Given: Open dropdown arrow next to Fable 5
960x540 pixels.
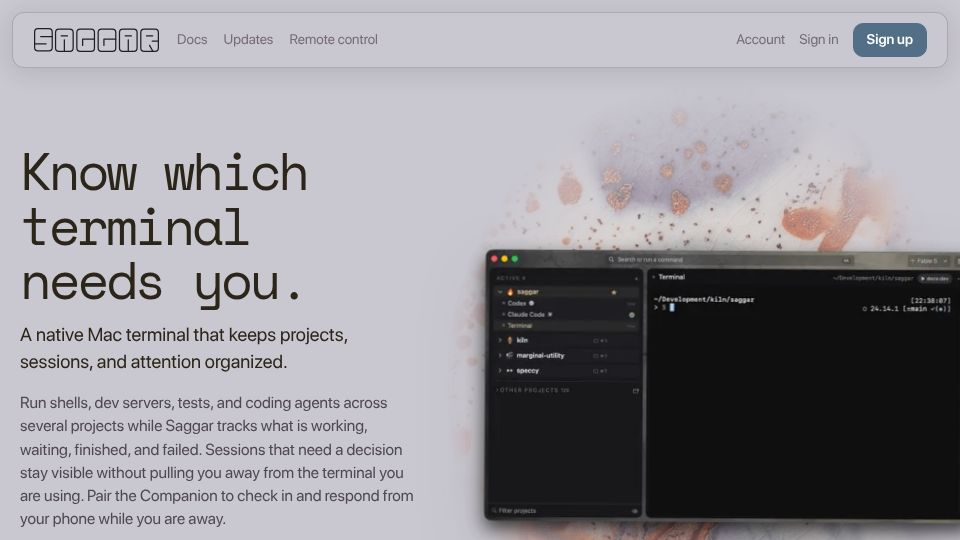Looking at the screenshot, I should click(945, 261).
